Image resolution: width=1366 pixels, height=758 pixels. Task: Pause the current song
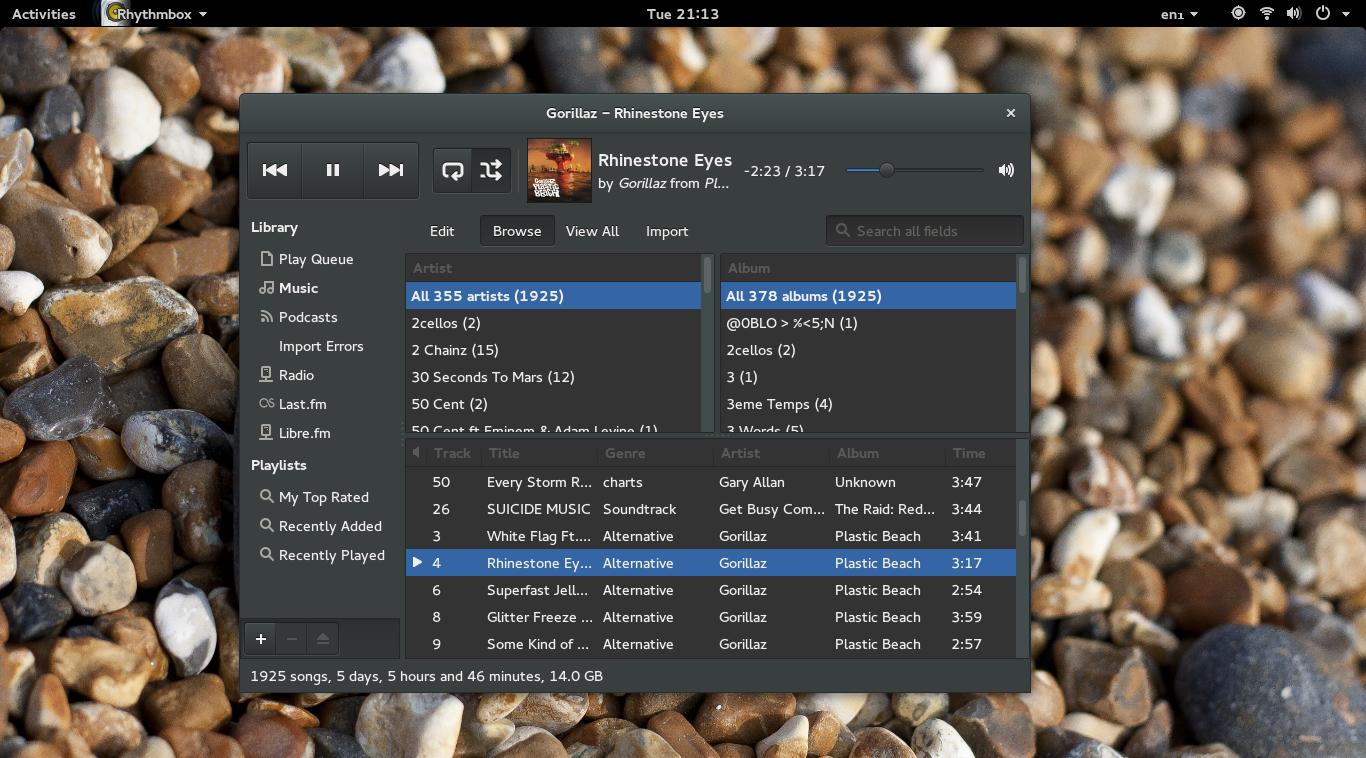[333, 170]
